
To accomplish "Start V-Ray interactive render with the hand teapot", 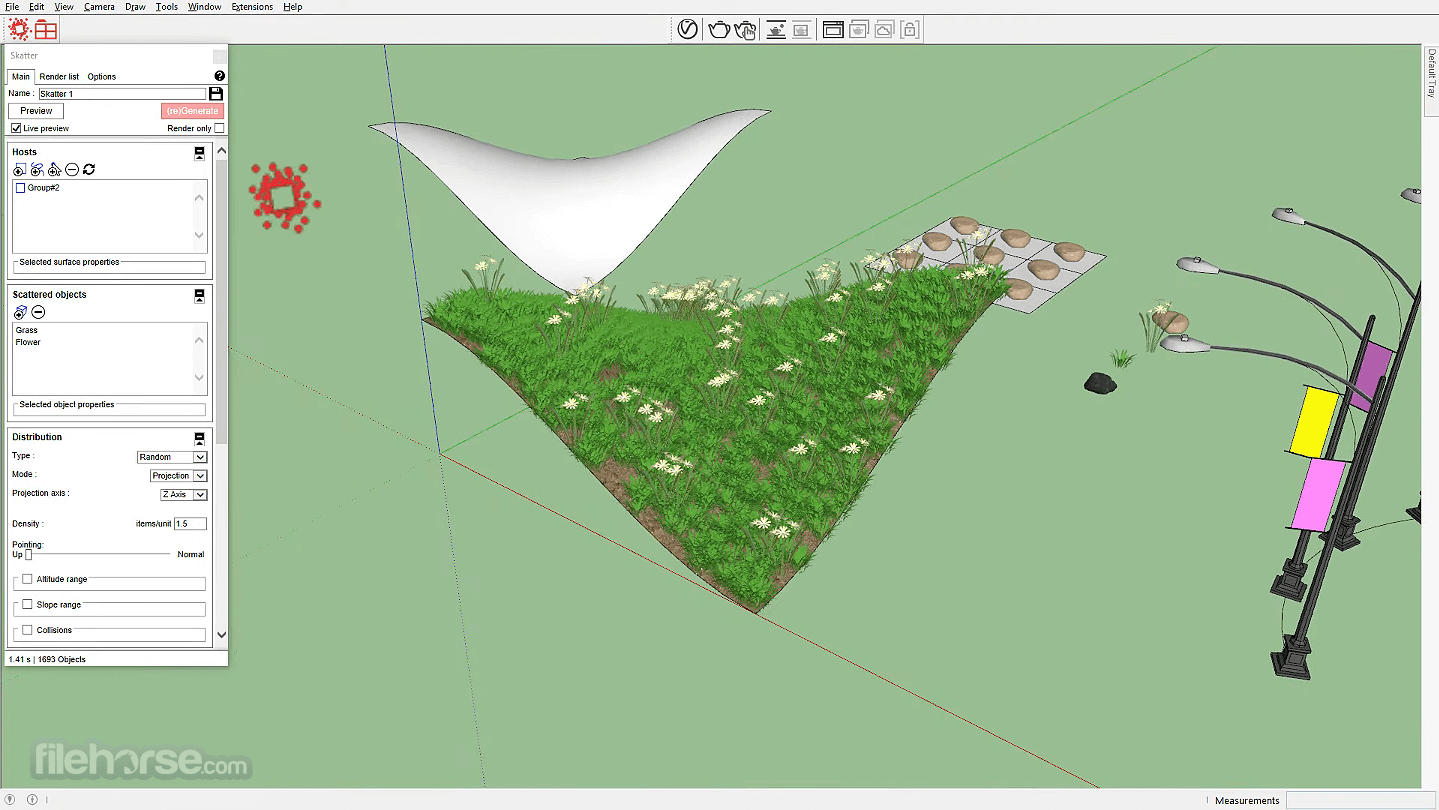I will [x=745, y=29].
